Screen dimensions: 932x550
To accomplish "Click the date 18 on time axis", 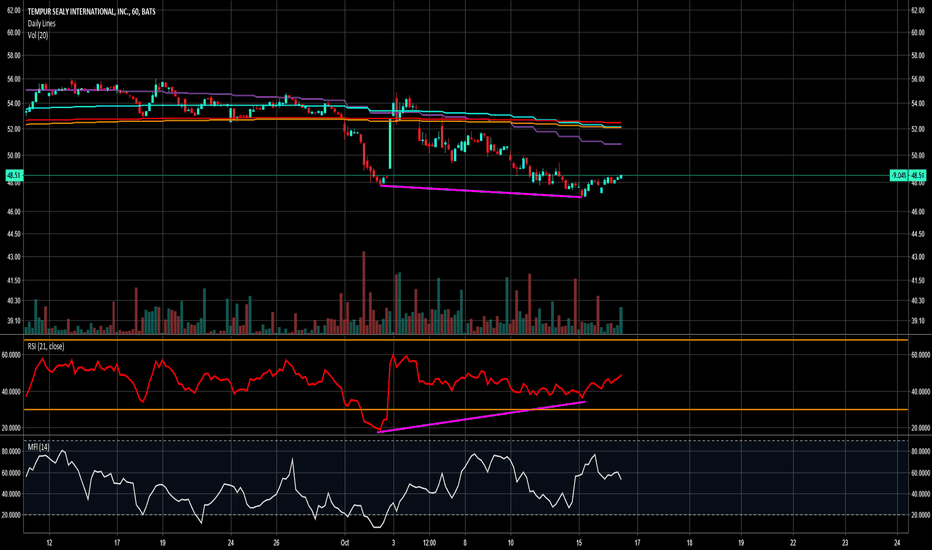I will (x=689, y=542).
